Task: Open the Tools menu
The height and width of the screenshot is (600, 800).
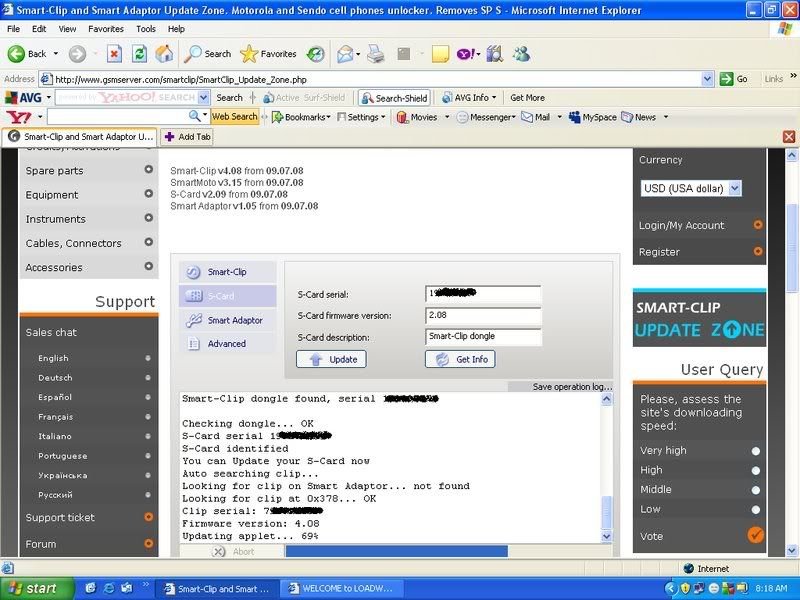Action: [145, 29]
